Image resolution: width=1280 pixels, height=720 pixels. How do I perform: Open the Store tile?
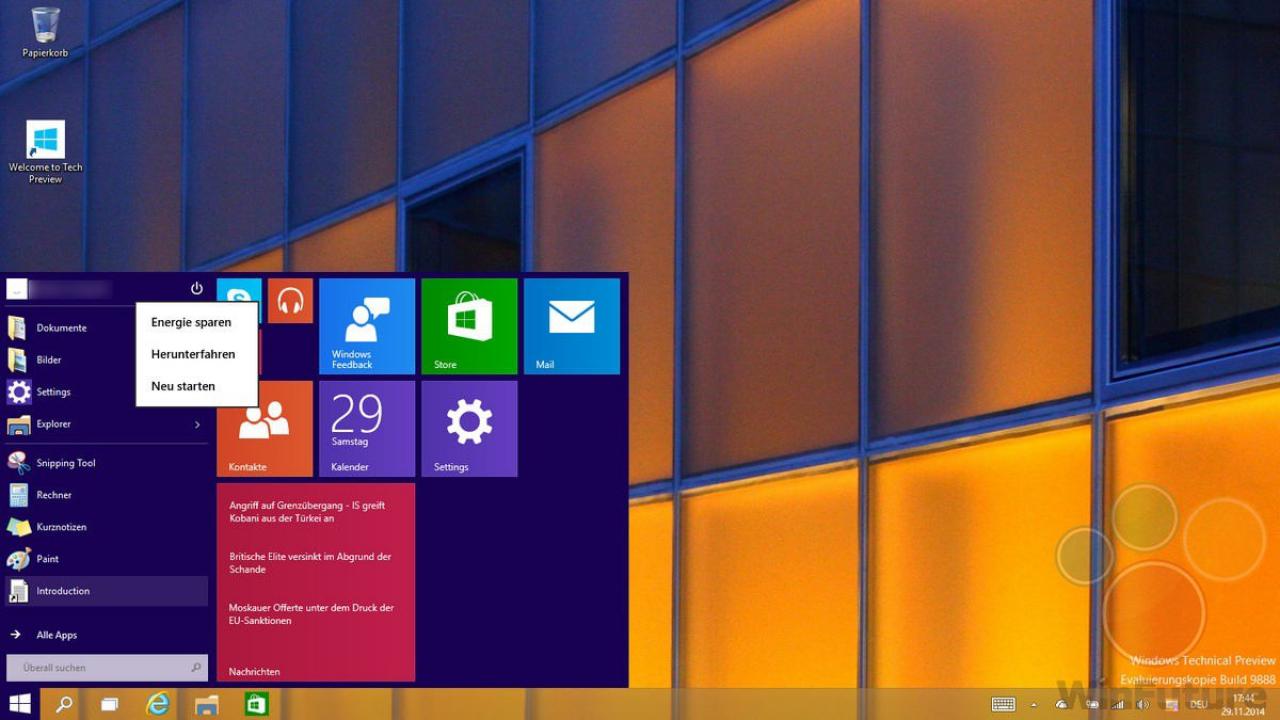coord(469,326)
